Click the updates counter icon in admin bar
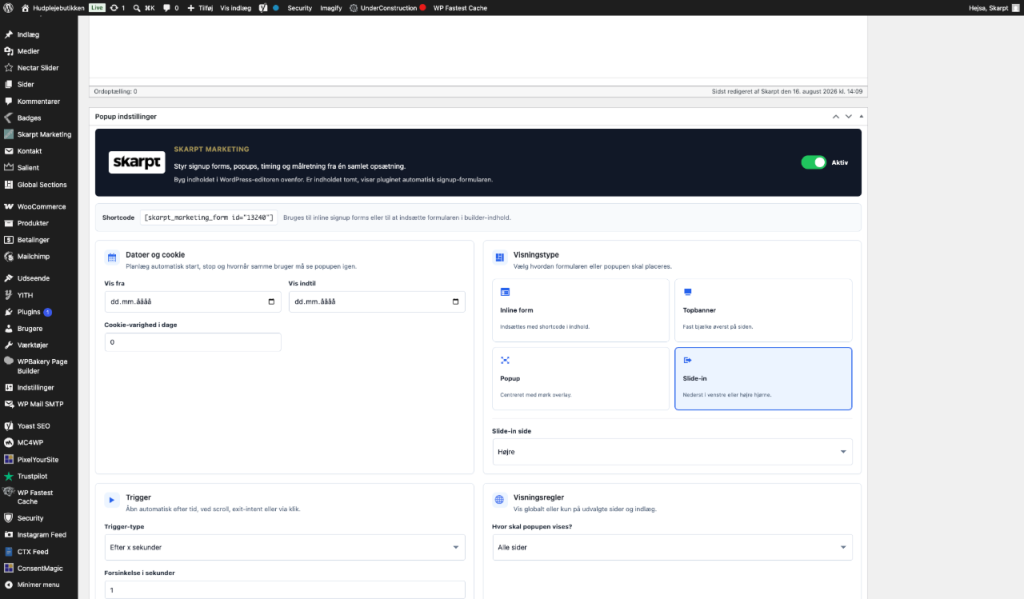The image size is (1024, 599). click(114, 8)
